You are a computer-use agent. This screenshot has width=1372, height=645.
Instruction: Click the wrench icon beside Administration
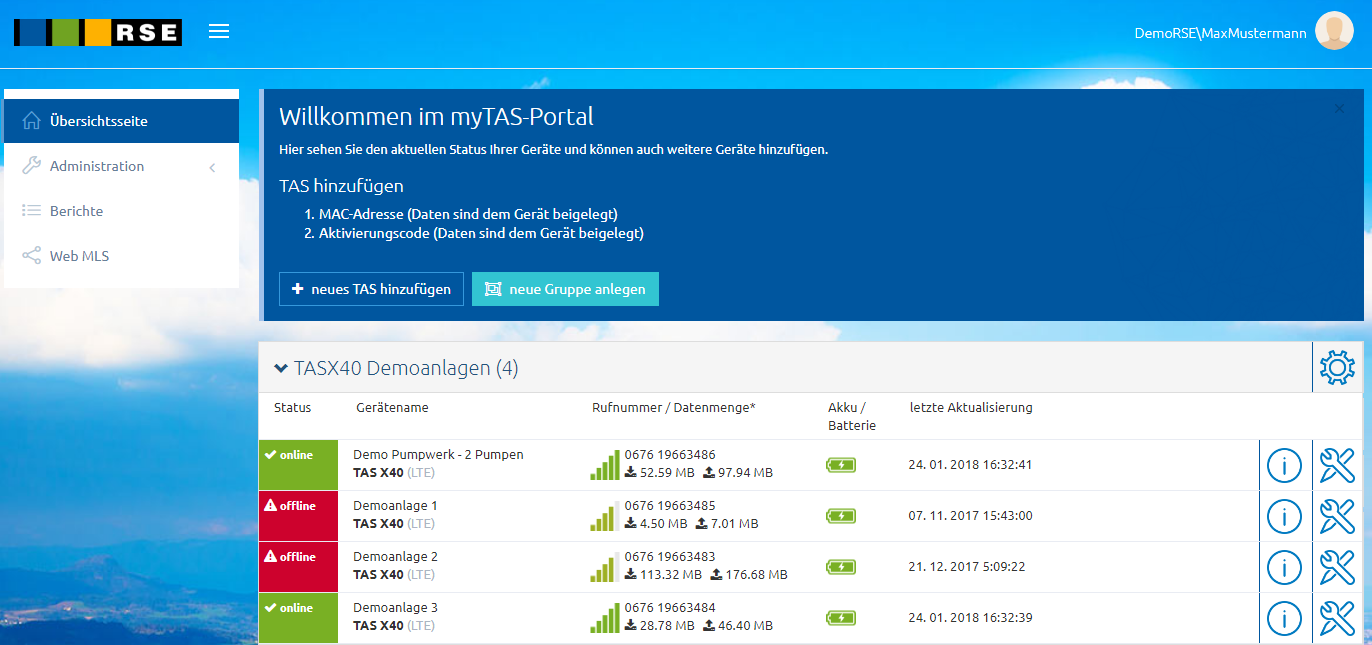coord(32,166)
